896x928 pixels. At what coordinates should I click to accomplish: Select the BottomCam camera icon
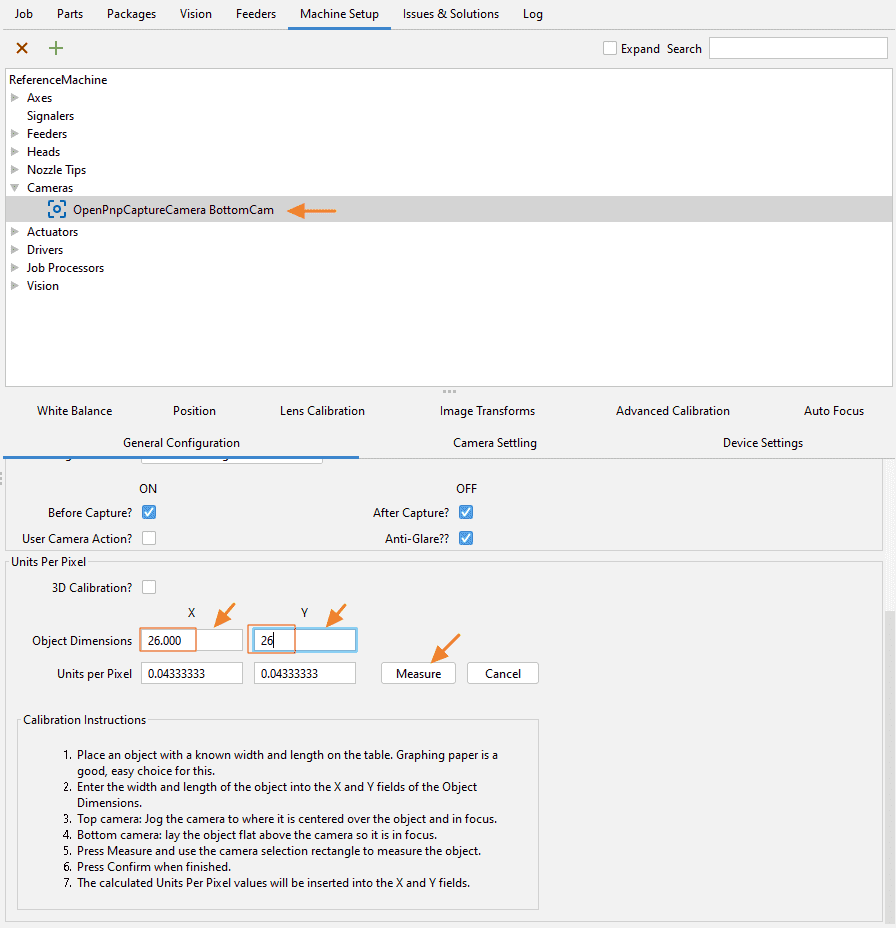tap(57, 210)
